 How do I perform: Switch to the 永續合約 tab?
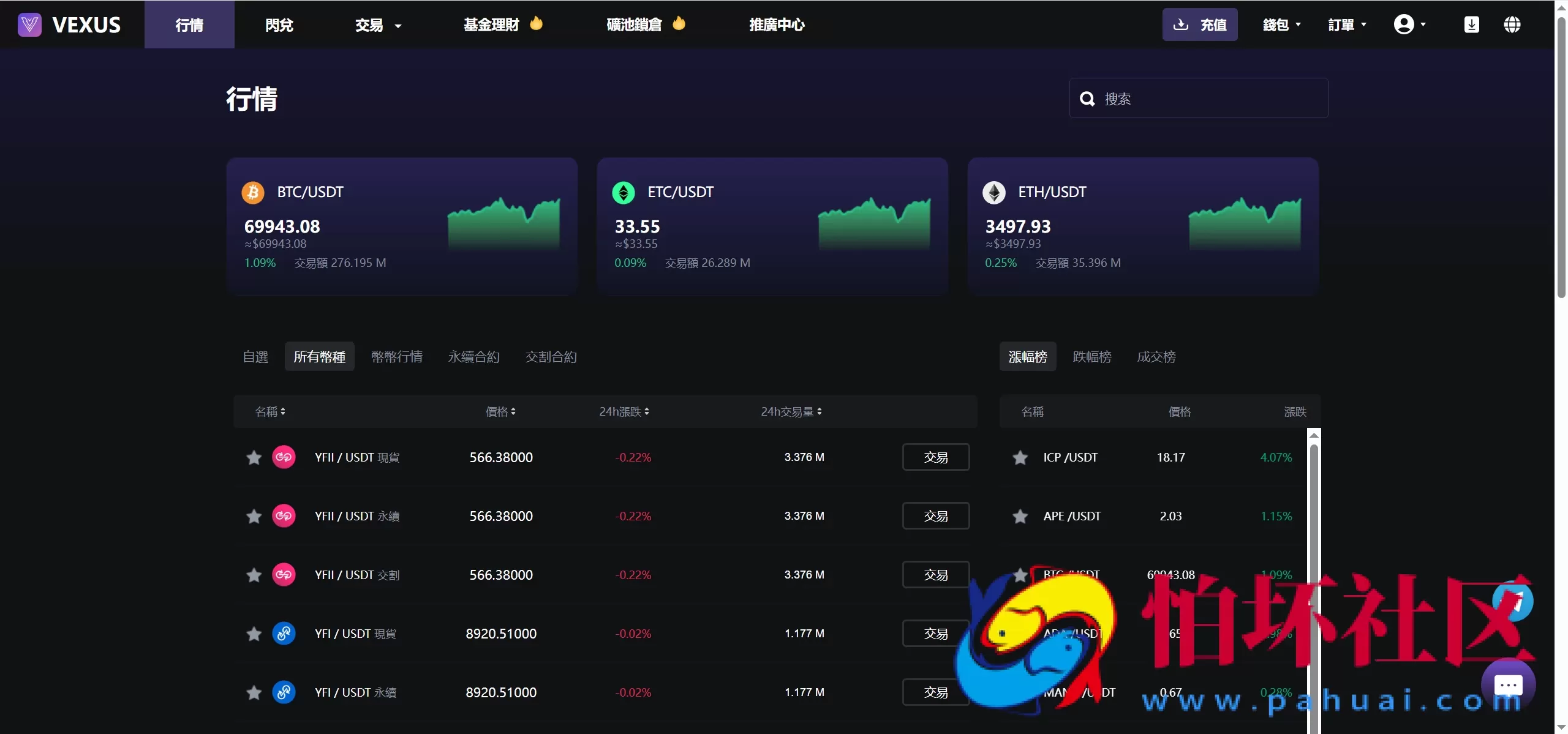point(473,356)
